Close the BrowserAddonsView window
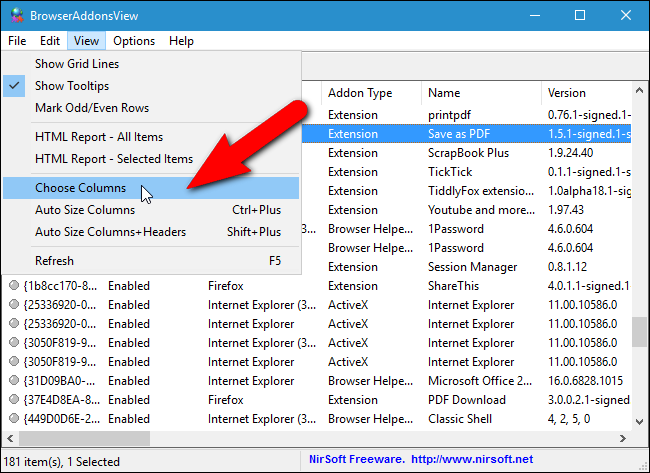 (626, 16)
